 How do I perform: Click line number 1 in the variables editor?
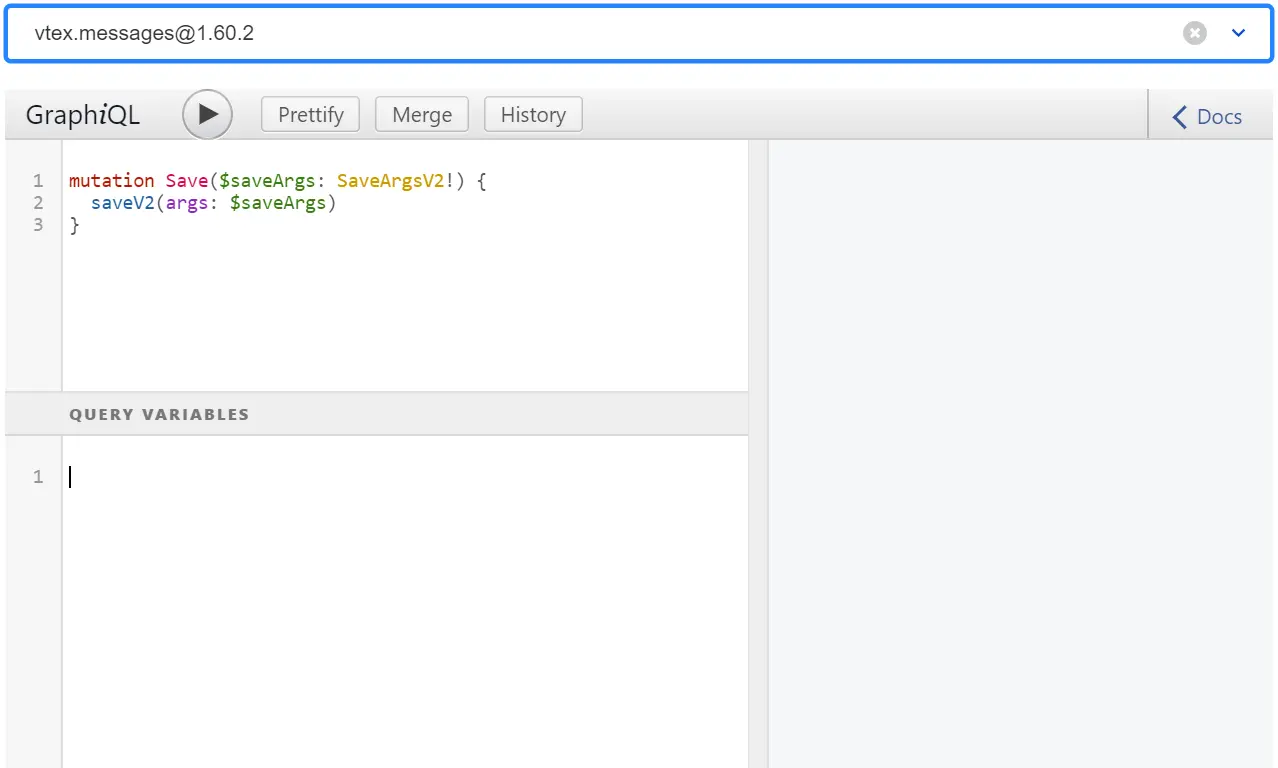pyautogui.click(x=38, y=477)
